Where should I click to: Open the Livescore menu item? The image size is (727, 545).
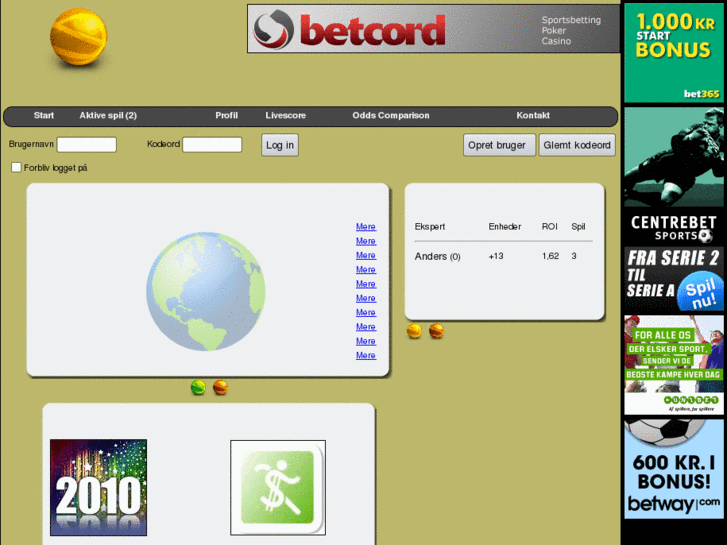pos(286,115)
